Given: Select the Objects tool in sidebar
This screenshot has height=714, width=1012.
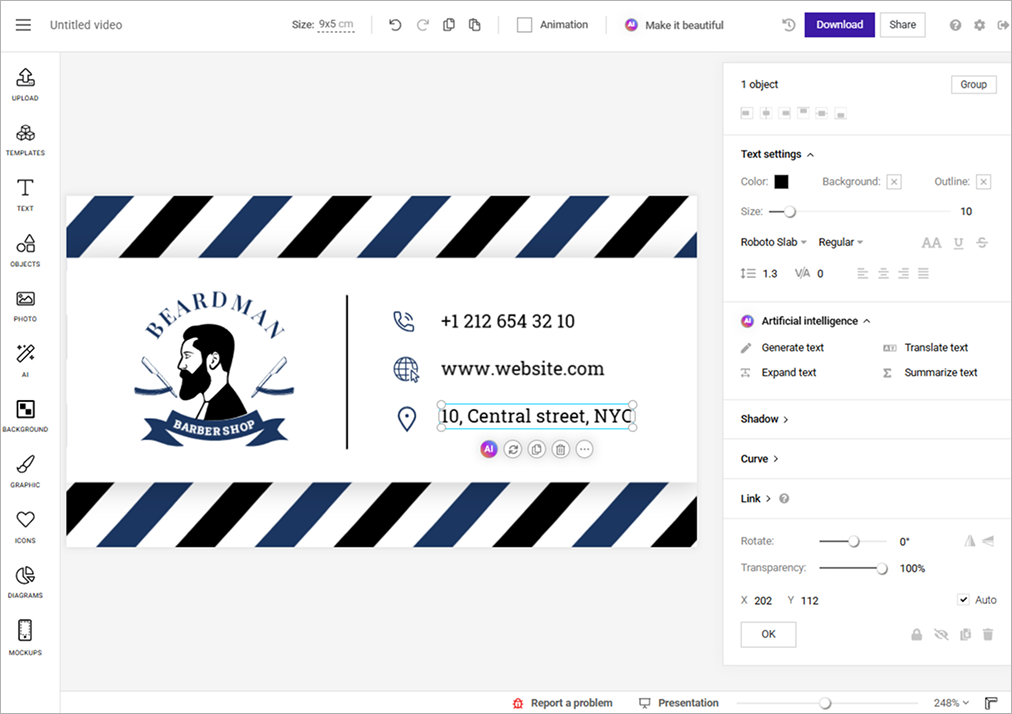Looking at the screenshot, I should pos(25,250).
